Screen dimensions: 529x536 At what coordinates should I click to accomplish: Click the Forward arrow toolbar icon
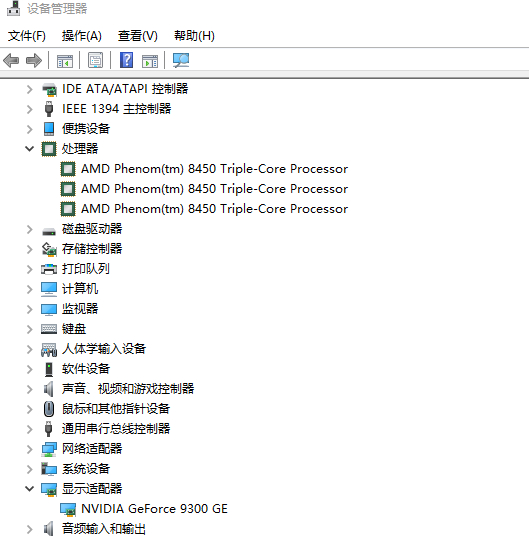pos(33,61)
